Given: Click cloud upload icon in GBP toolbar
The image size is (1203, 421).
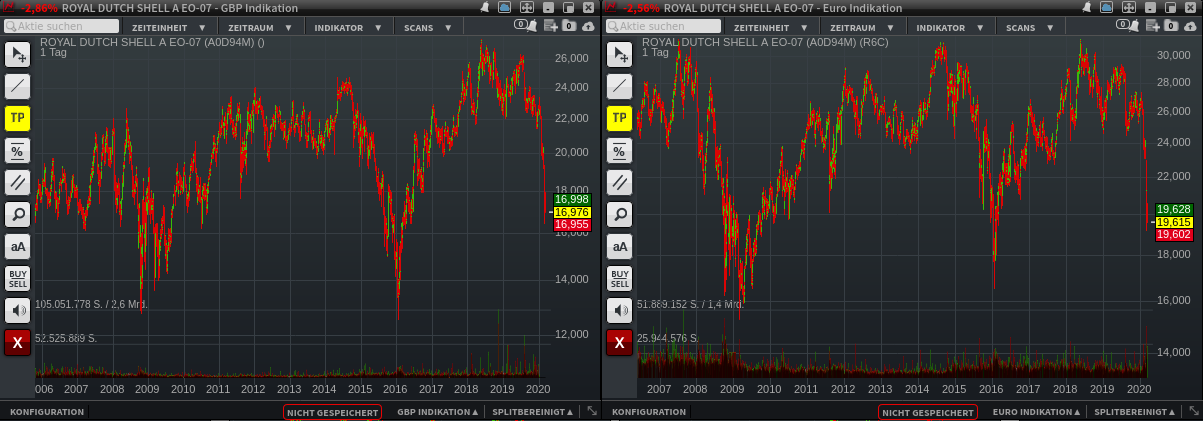Looking at the screenshot, I should tap(588, 26).
